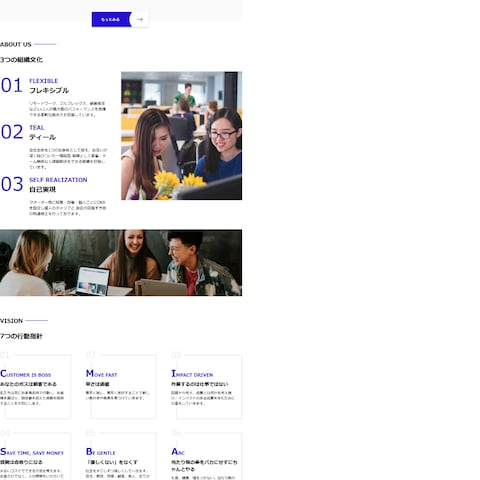Open the Save Time, Save Money card

pyautogui.click(x=35, y=456)
